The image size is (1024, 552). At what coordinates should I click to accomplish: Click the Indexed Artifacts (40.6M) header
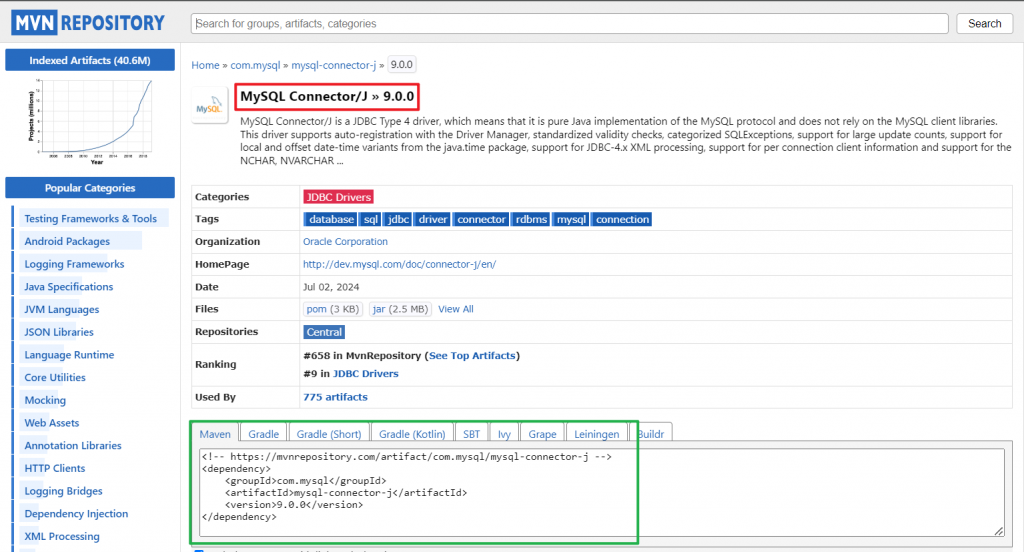click(x=90, y=60)
